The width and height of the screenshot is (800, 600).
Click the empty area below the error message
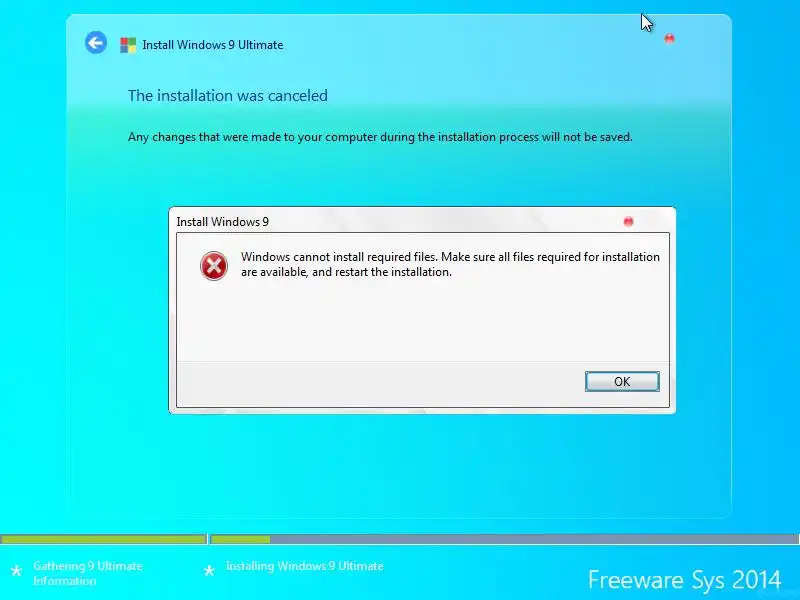point(422,321)
